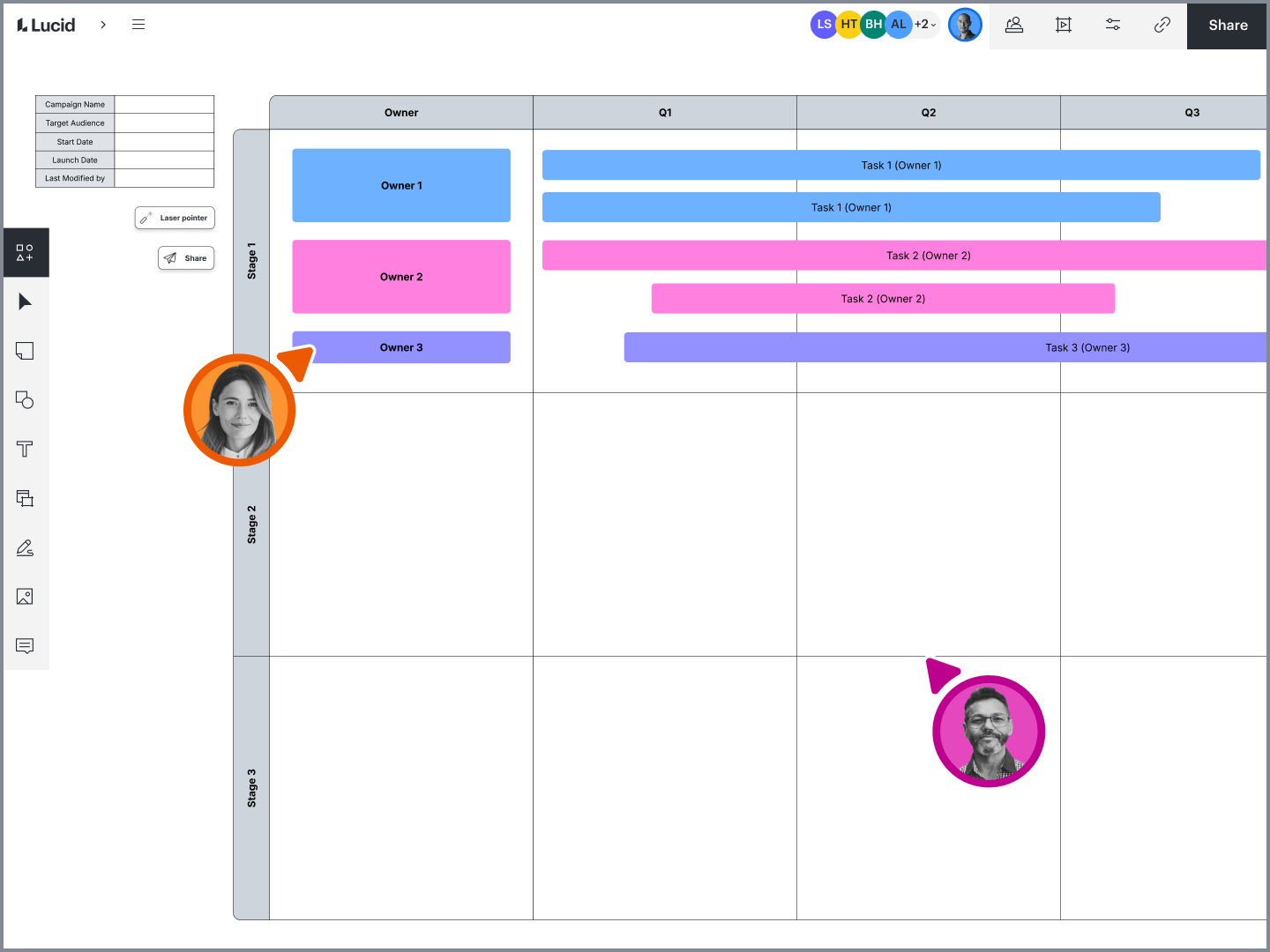Open the comments tool
1270x952 pixels.
(26, 646)
